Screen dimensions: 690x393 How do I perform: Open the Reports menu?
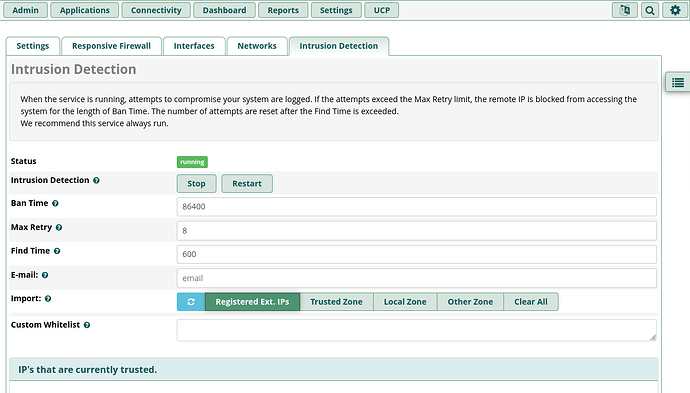(283, 10)
